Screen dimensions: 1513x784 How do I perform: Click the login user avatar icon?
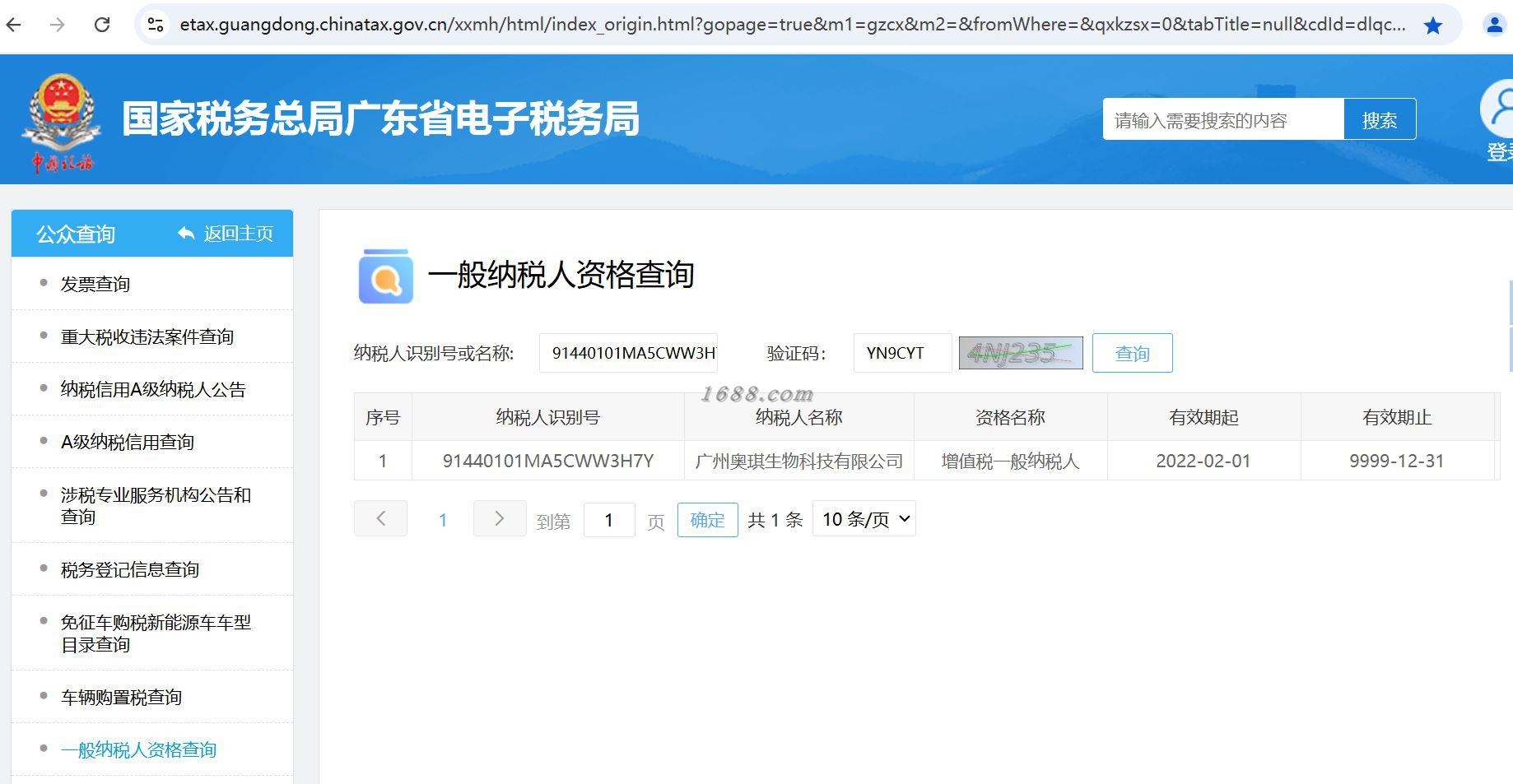[x=1498, y=108]
